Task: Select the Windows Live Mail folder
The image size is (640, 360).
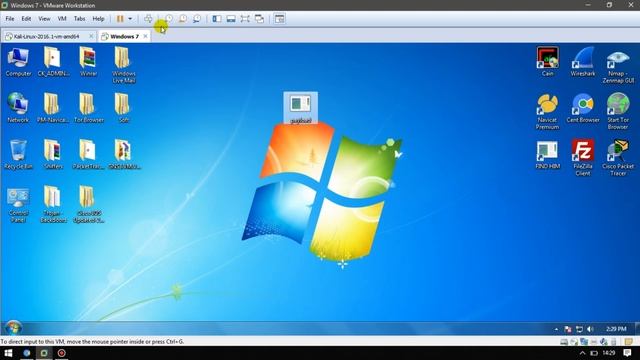Action: click(x=123, y=65)
